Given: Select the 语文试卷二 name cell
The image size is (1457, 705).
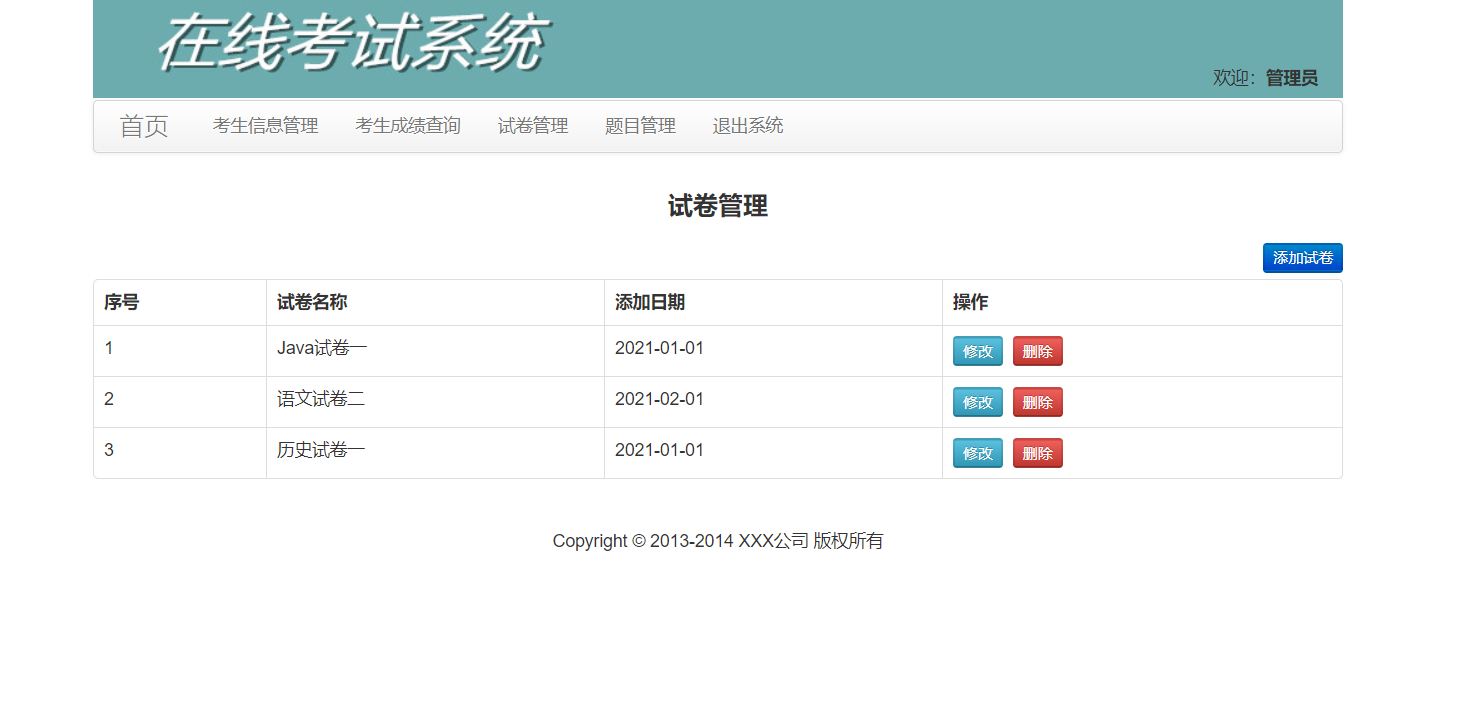Looking at the screenshot, I should click(435, 402).
